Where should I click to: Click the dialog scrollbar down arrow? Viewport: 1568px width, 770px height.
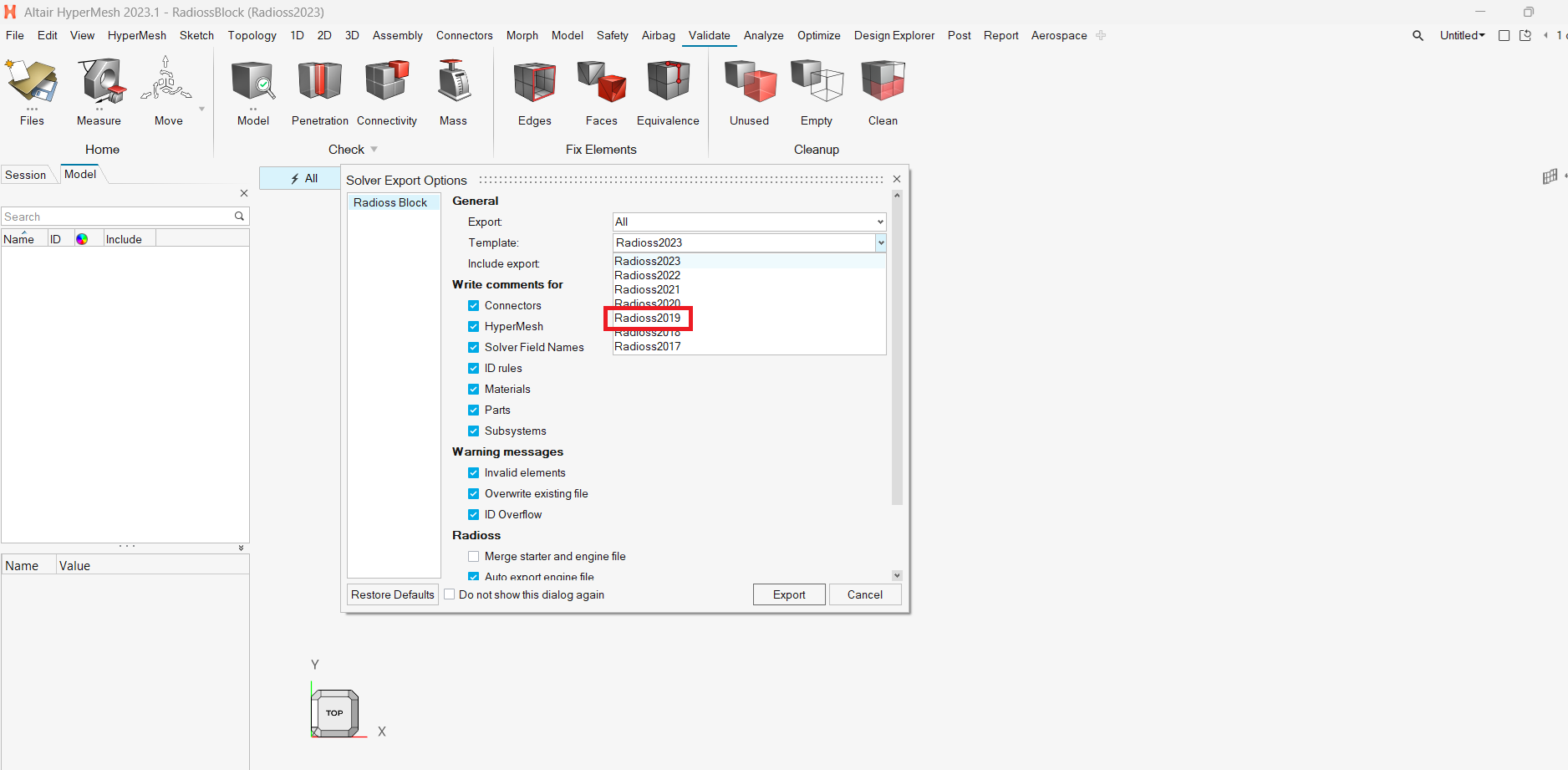[897, 575]
